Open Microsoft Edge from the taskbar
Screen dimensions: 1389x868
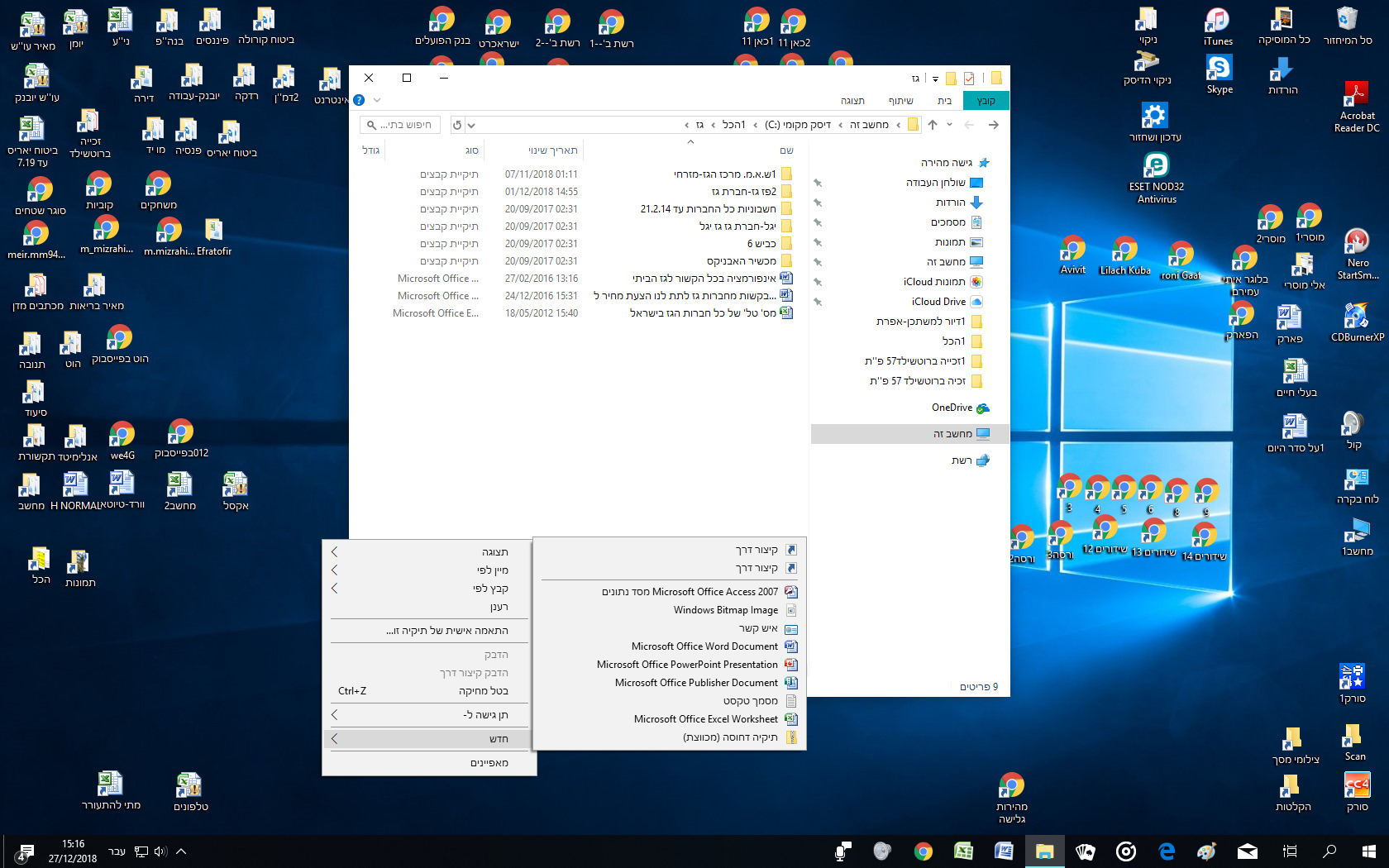pos(1167,851)
